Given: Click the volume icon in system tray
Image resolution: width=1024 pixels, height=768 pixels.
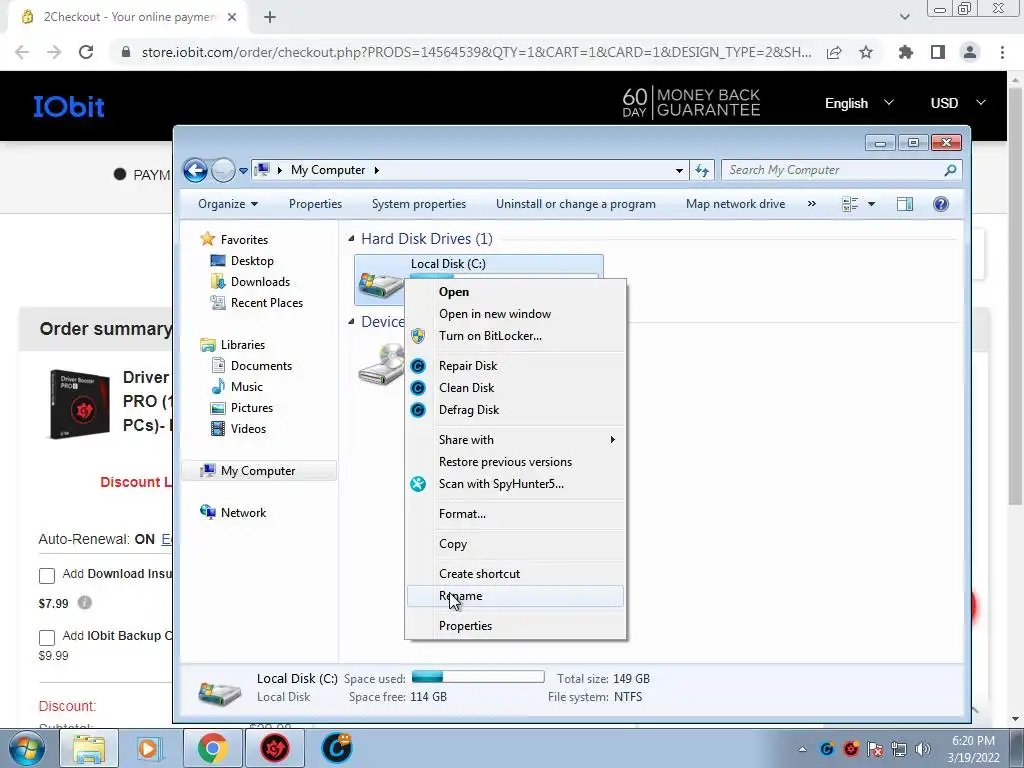Looking at the screenshot, I should [x=923, y=749].
